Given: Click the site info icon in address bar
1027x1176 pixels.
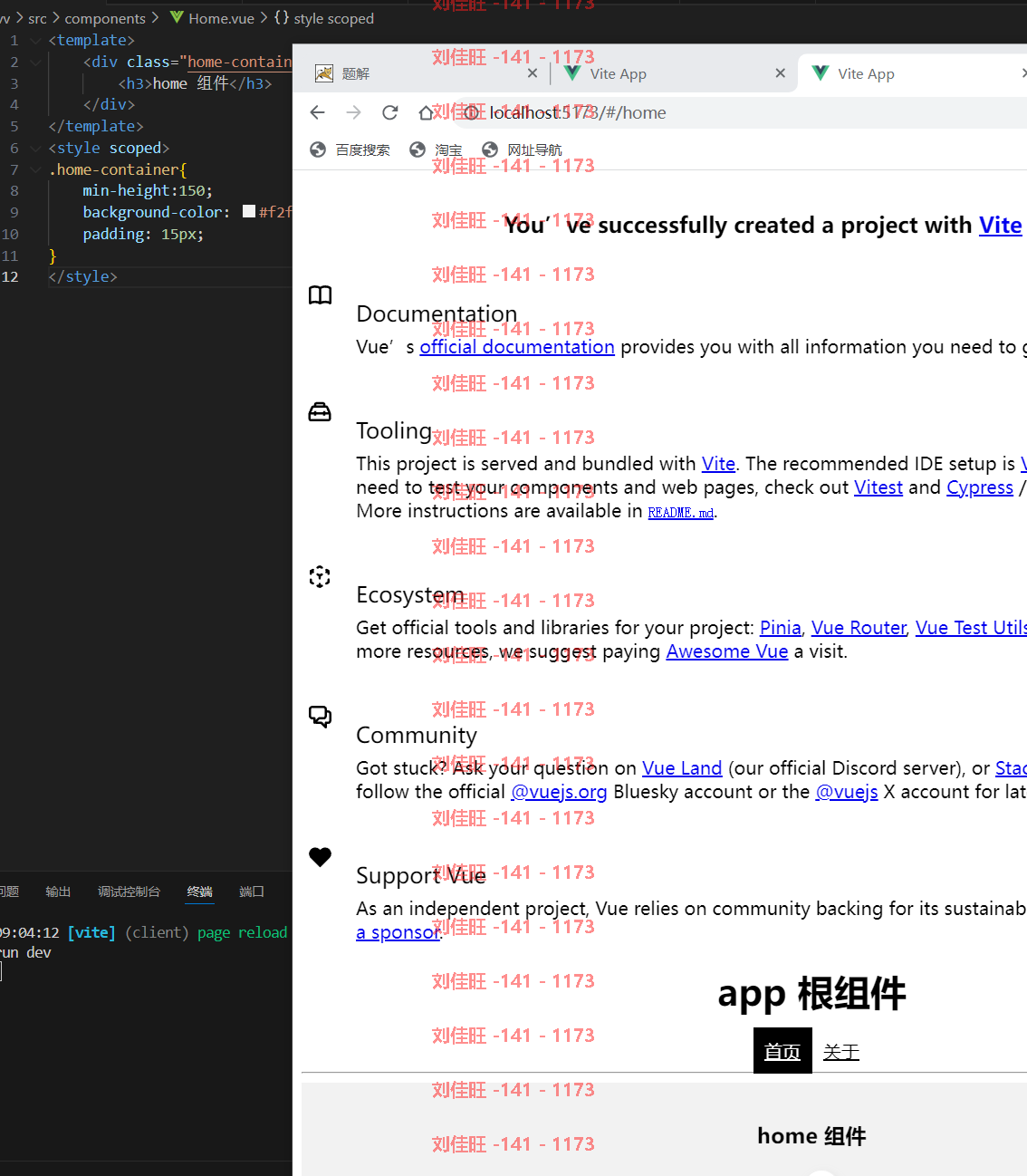Looking at the screenshot, I should click(472, 112).
